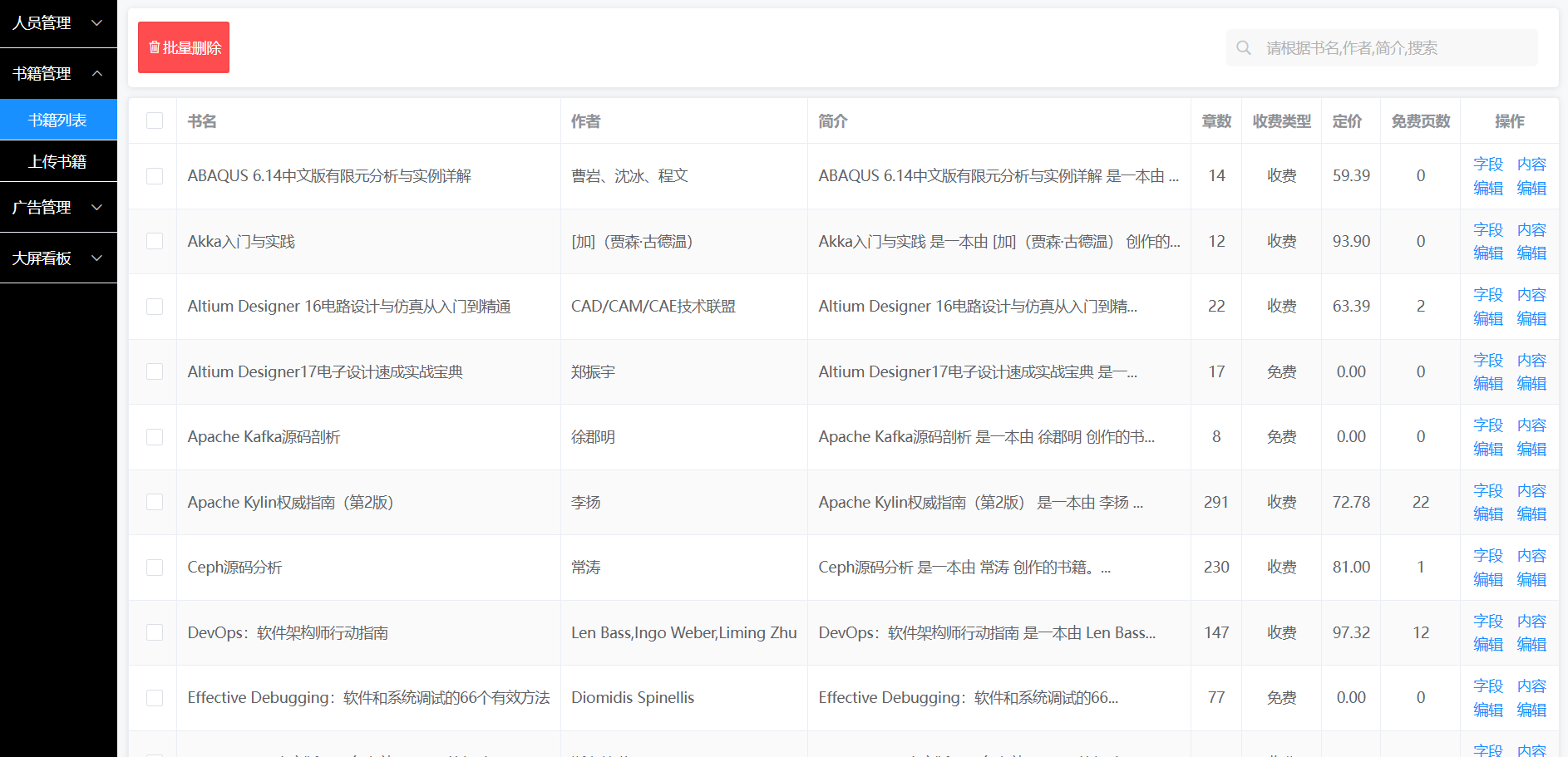Check the Effective Debugging row checkbox
Image resolution: width=1568 pixels, height=757 pixels.
[155, 698]
